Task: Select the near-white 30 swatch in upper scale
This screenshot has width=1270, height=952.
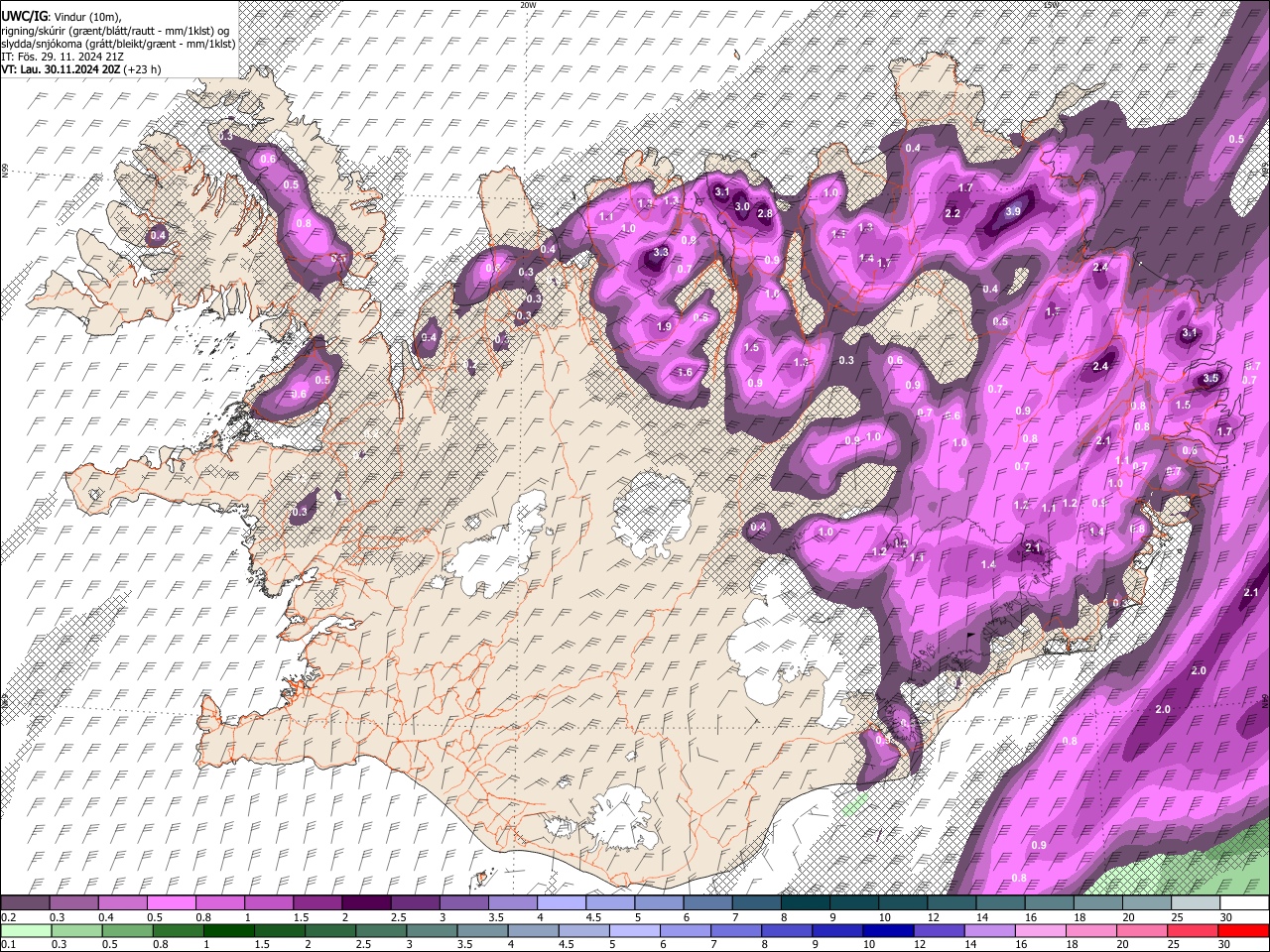Action: (x=1244, y=902)
